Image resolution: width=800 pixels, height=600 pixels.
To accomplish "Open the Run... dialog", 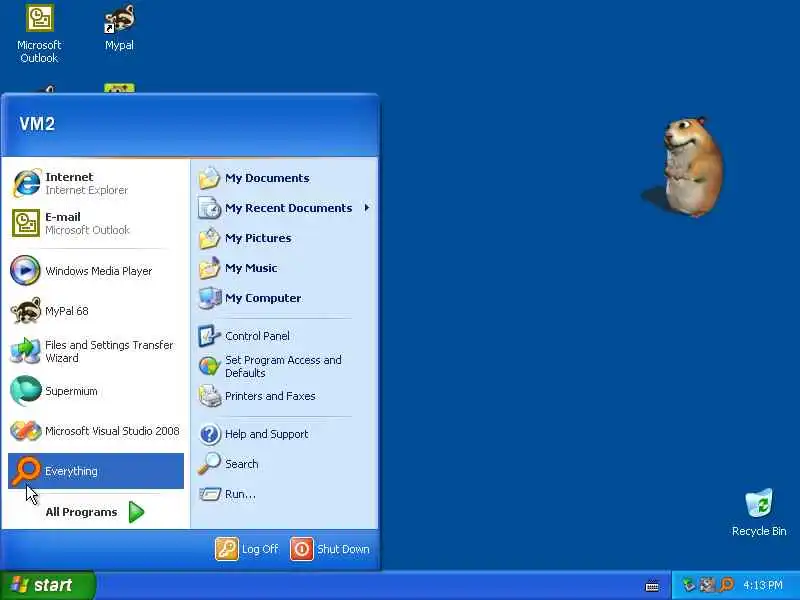I will (x=284, y=494).
